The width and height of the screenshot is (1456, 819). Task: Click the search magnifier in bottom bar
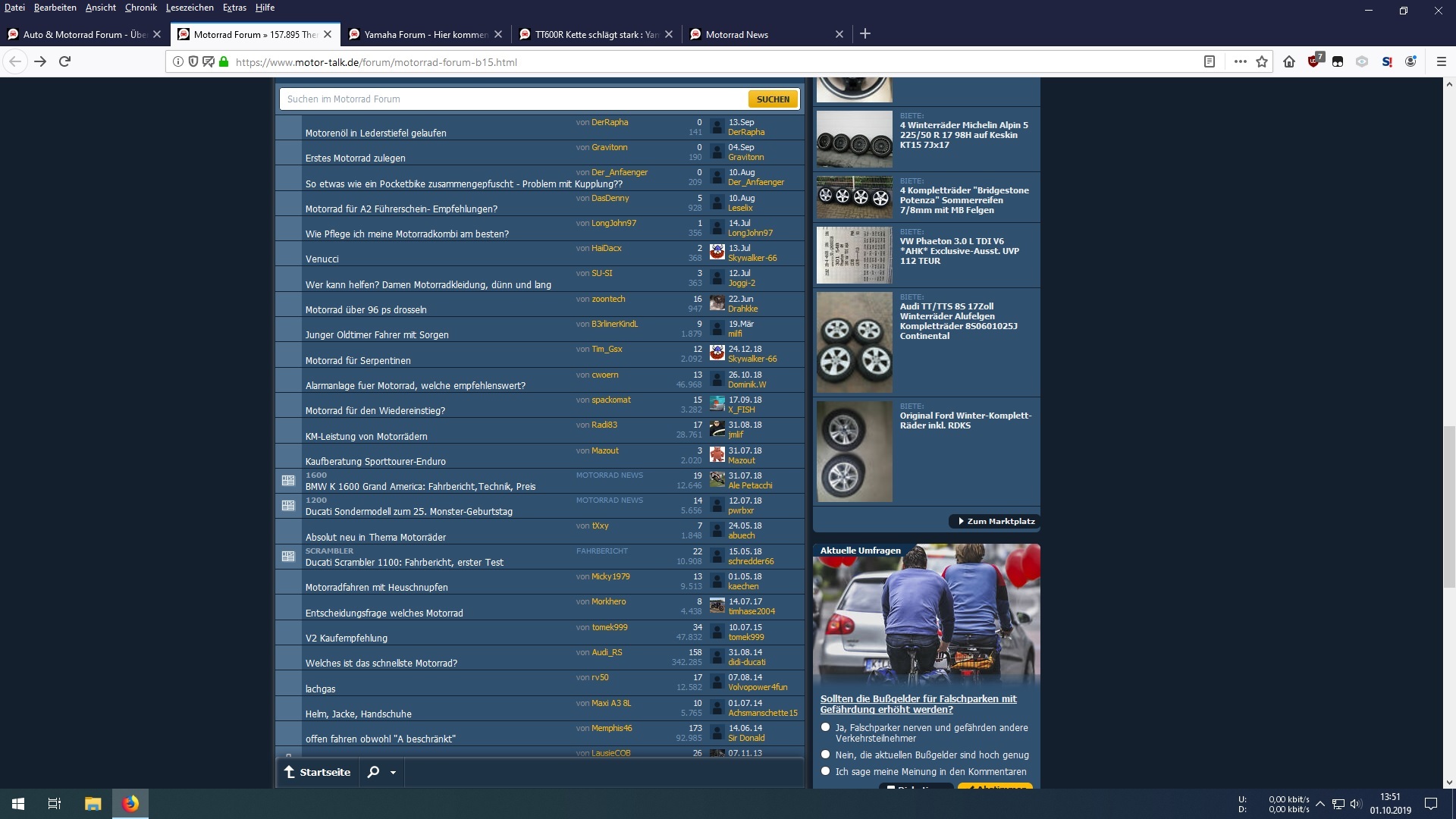373,772
